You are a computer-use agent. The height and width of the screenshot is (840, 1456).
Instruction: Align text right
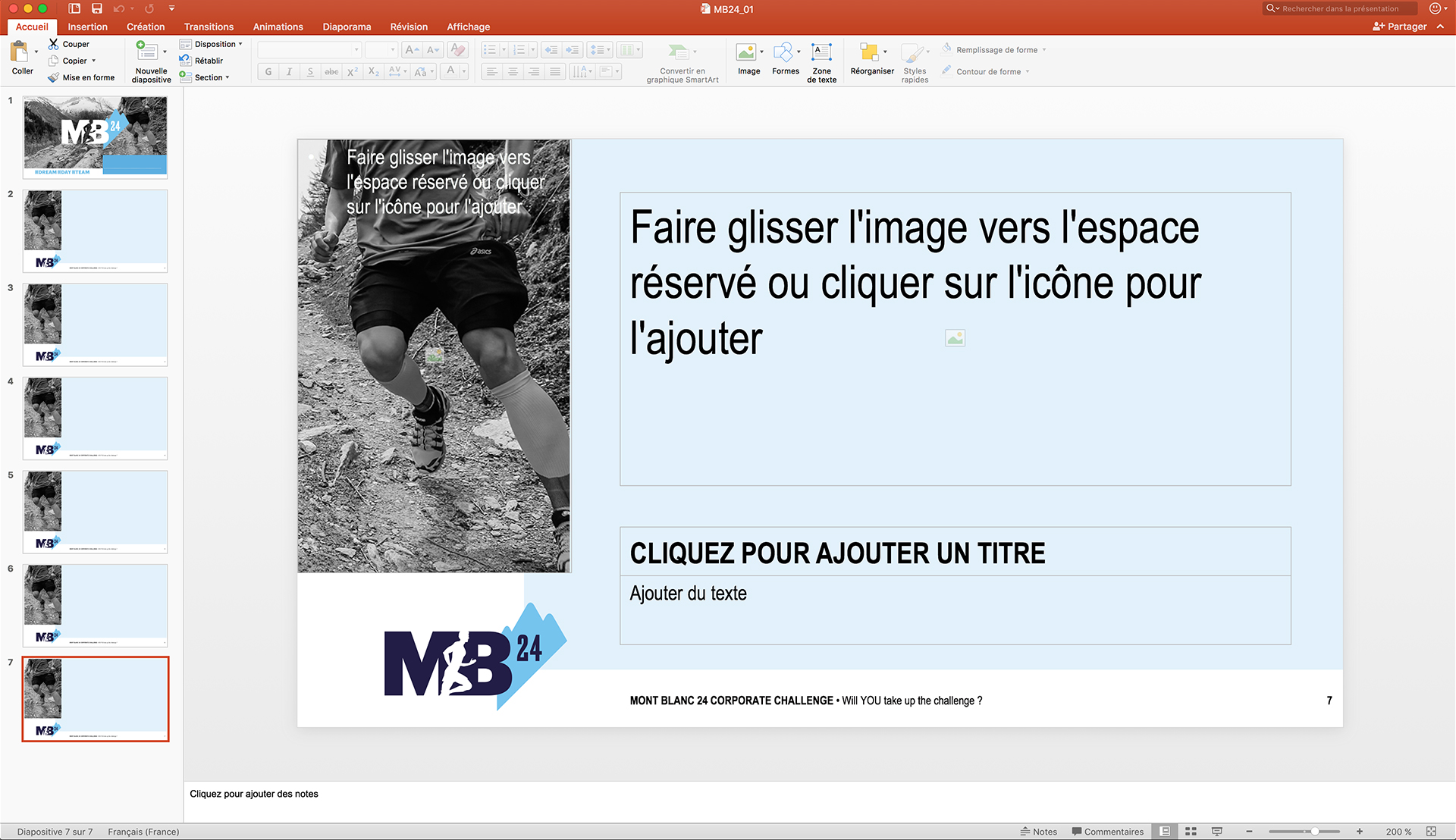click(535, 71)
